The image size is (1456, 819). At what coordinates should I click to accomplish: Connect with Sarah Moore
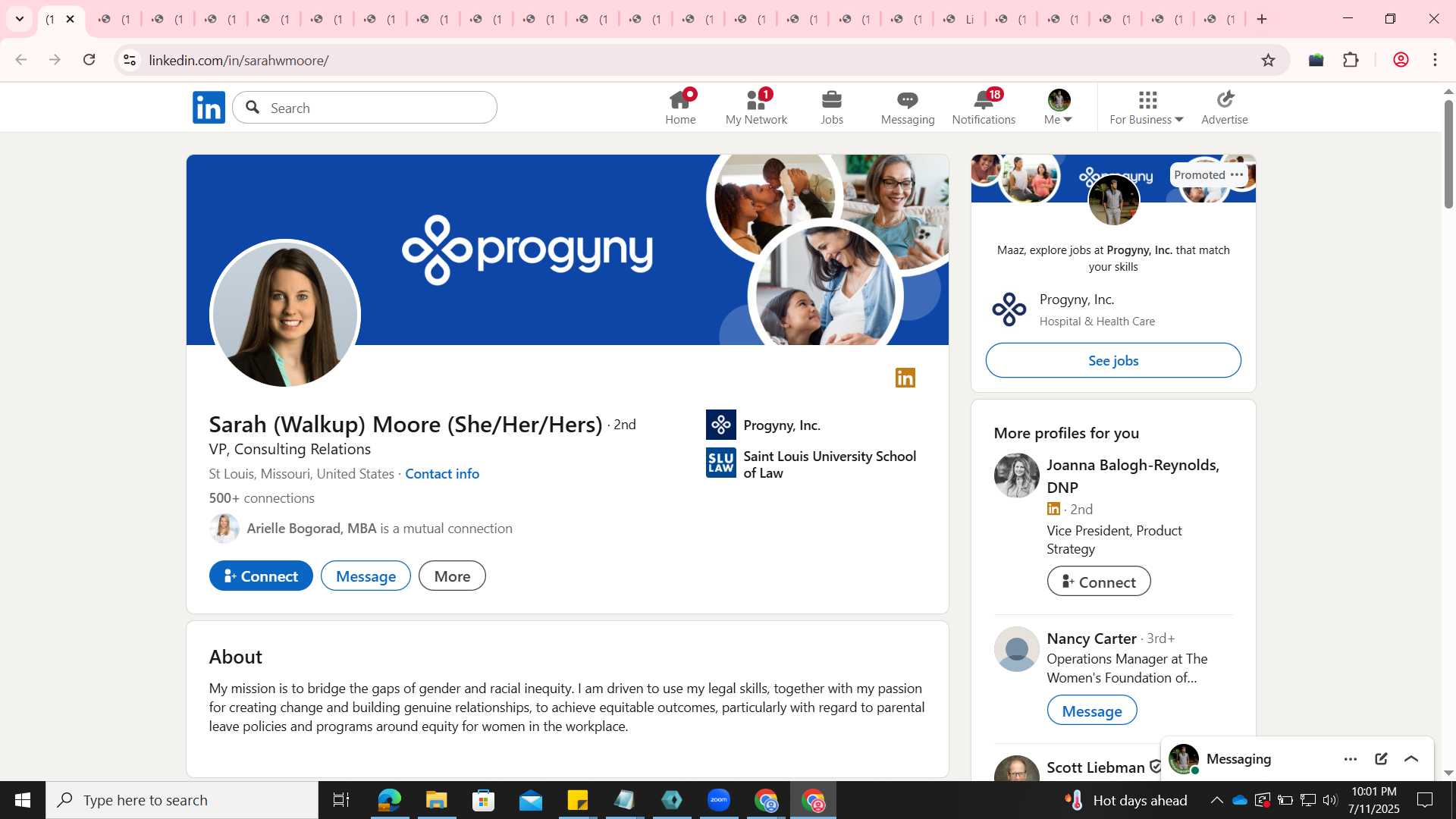pos(261,576)
